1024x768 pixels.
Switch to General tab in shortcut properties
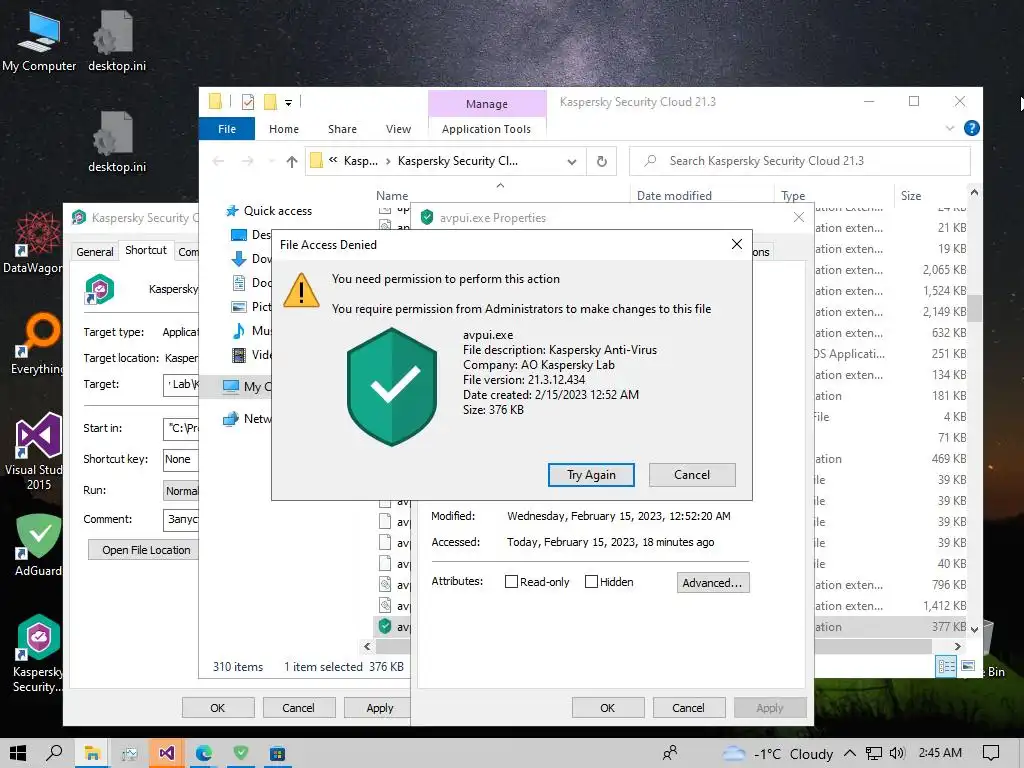pyautogui.click(x=95, y=251)
